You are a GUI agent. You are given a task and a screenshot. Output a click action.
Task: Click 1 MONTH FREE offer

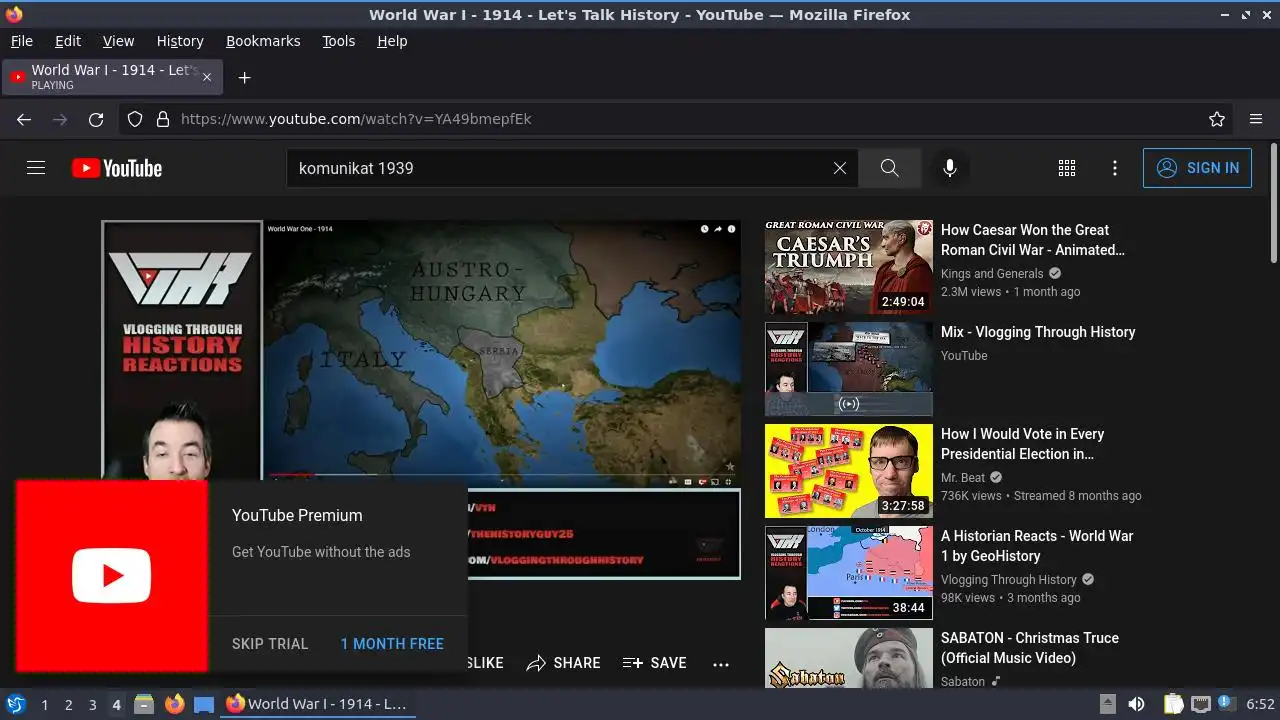[392, 644]
